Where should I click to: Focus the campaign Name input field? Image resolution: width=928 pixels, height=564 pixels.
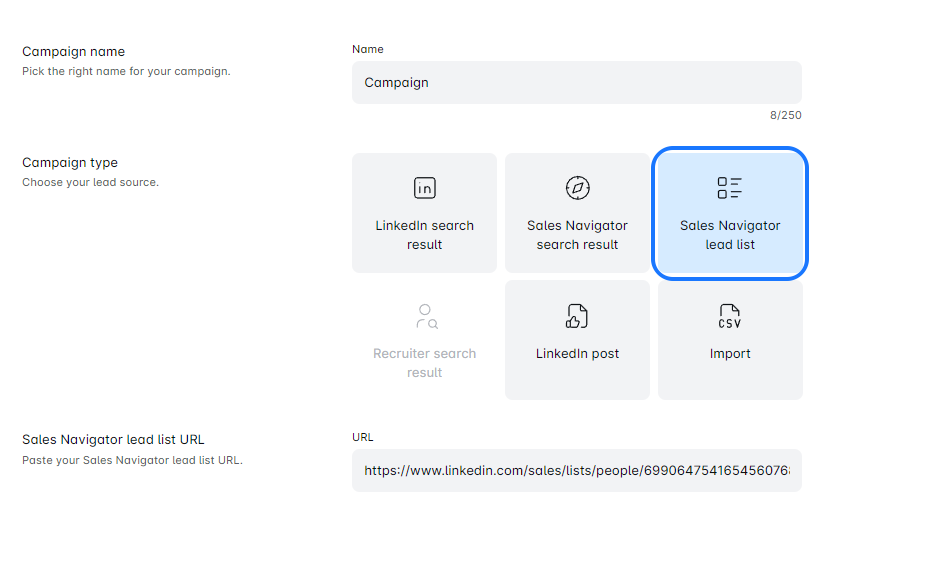click(x=576, y=83)
